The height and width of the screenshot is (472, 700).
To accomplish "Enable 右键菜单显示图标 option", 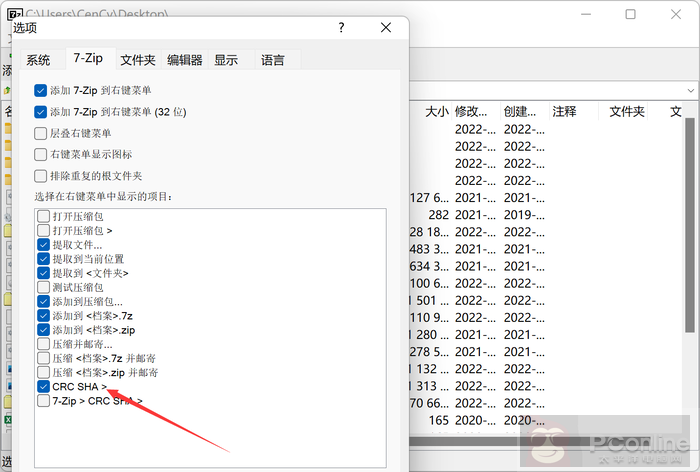I will [41, 154].
